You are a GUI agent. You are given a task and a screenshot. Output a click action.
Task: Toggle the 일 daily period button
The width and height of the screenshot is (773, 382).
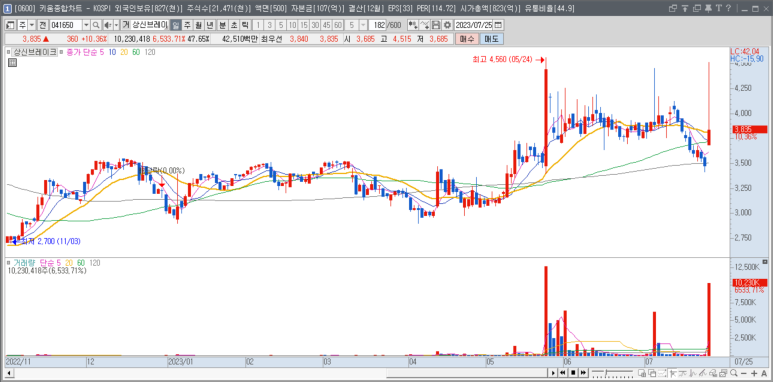tap(175, 25)
